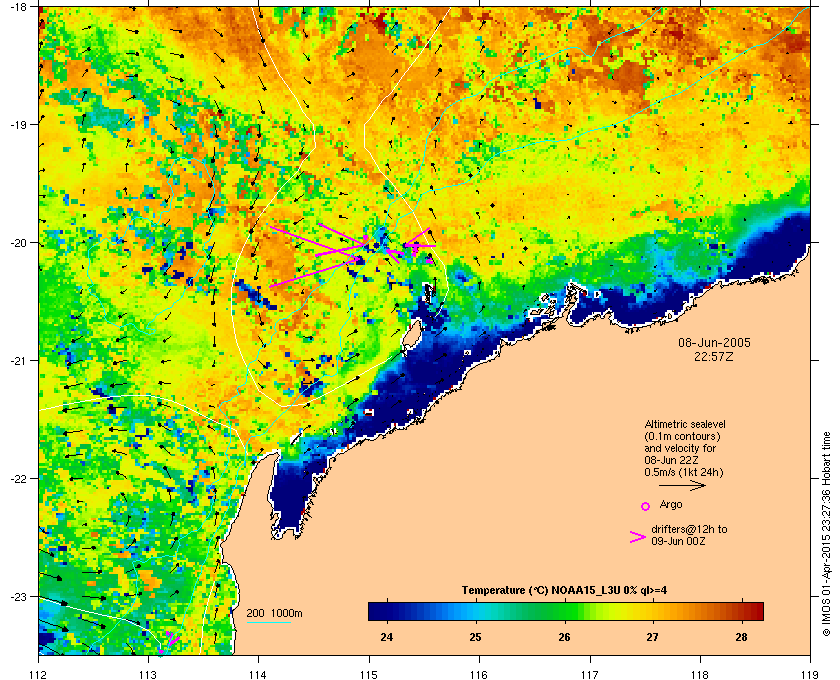Click the green section of colorbar near 26
Image resolution: width=840 pixels, height=680 pixels.
565,611
